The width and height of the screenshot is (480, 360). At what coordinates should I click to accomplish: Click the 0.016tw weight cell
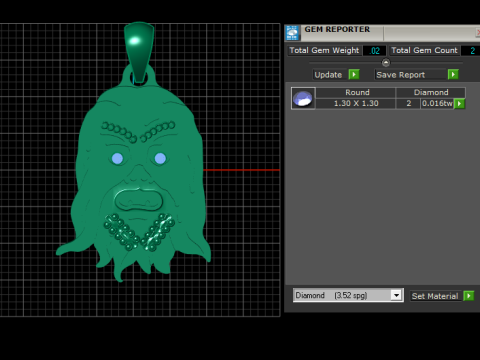coord(437,103)
